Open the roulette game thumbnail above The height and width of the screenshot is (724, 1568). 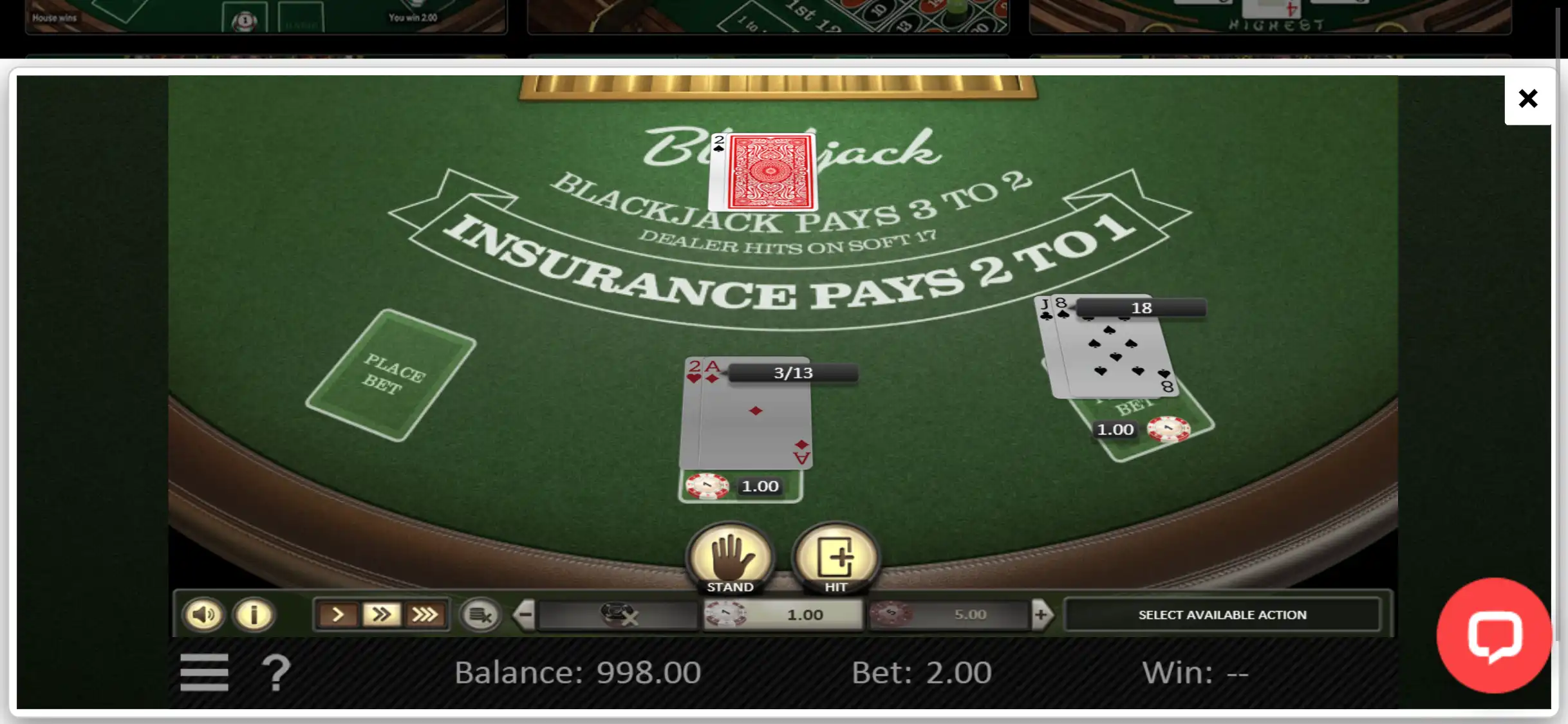click(x=768, y=16)
